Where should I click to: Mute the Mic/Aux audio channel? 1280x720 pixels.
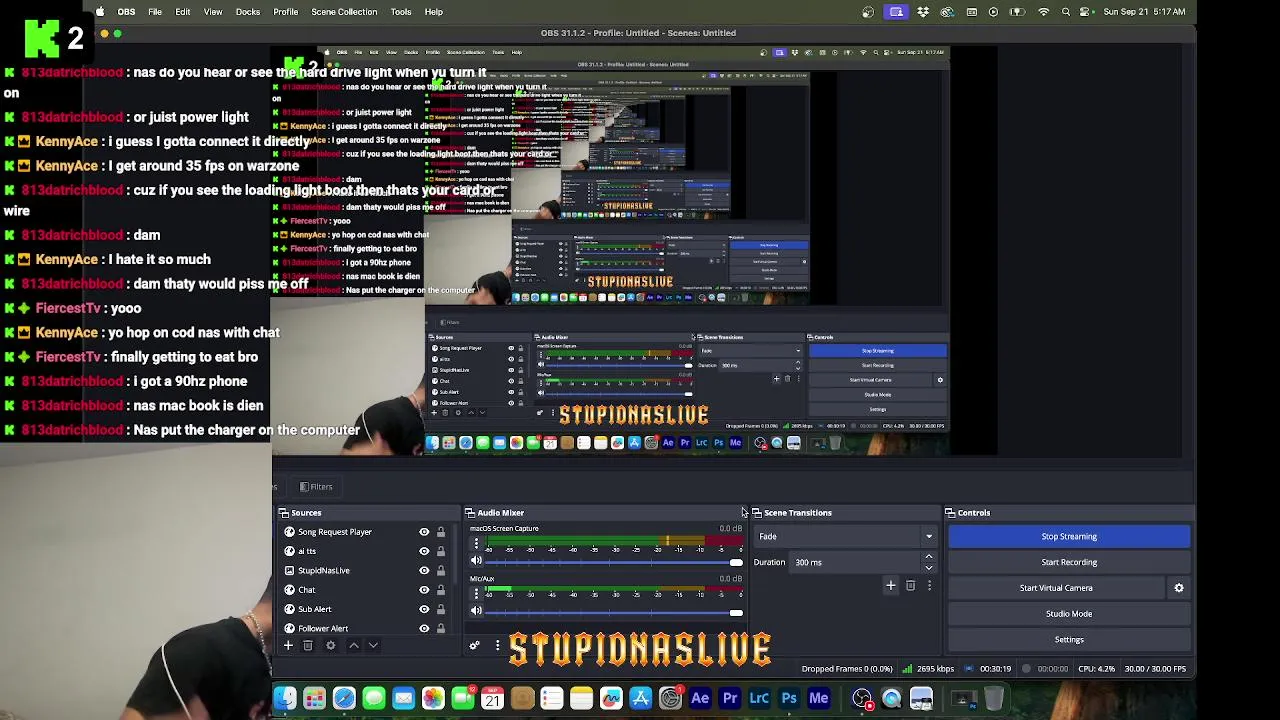click(476, 611)
